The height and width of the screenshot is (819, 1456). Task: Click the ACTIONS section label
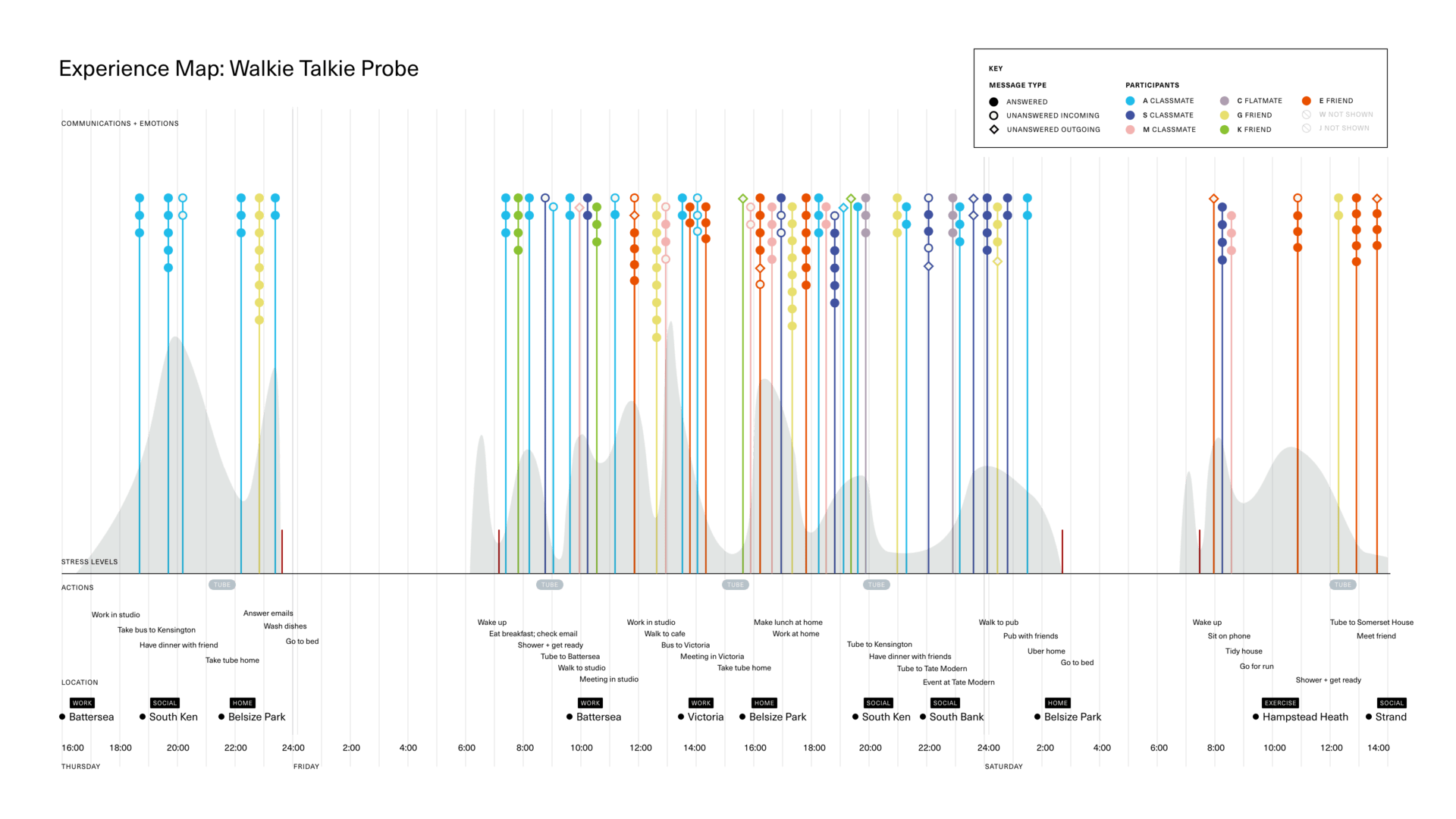tap(77, 588)
